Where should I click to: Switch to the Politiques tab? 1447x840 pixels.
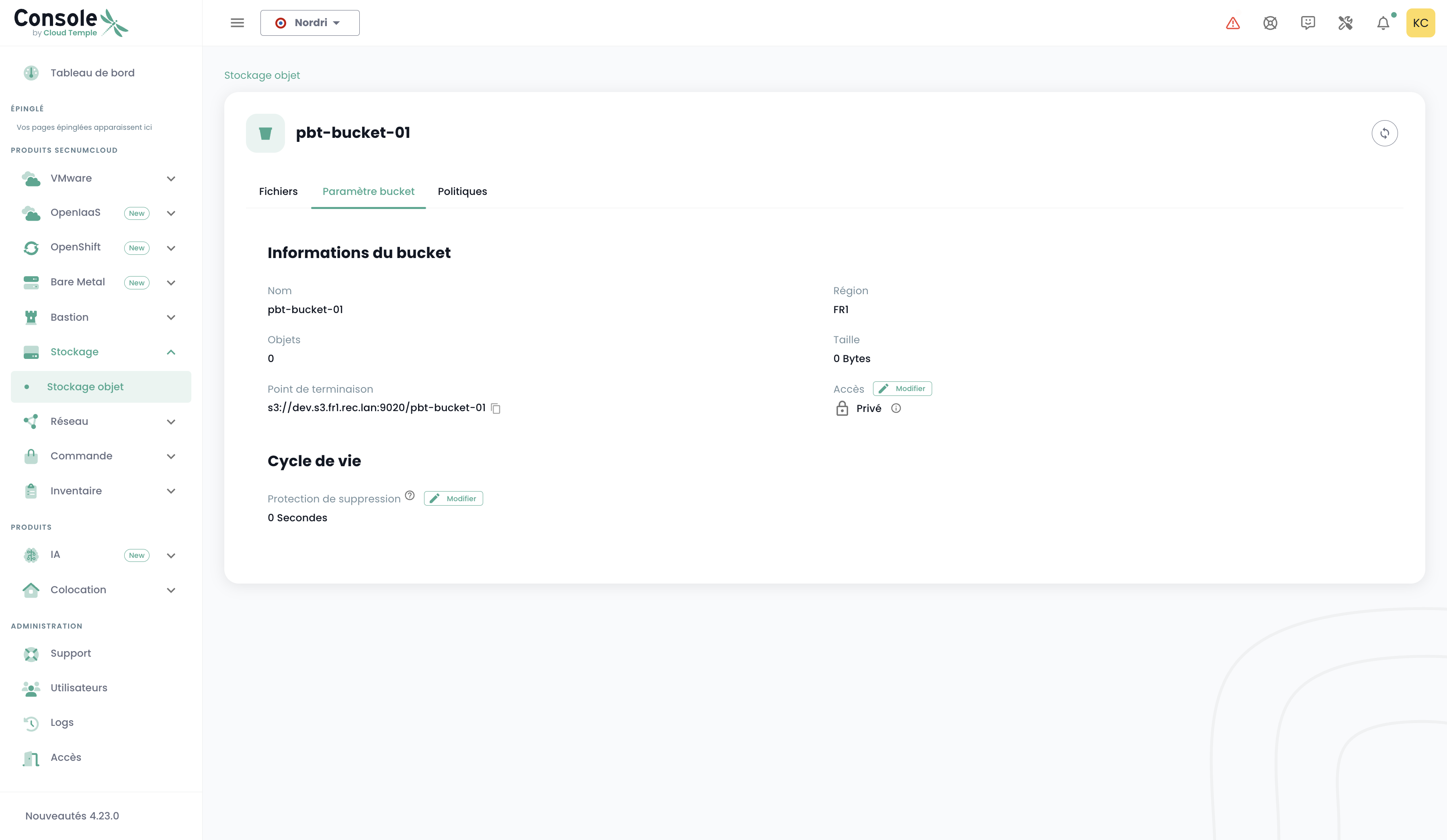tap(462, 191)
